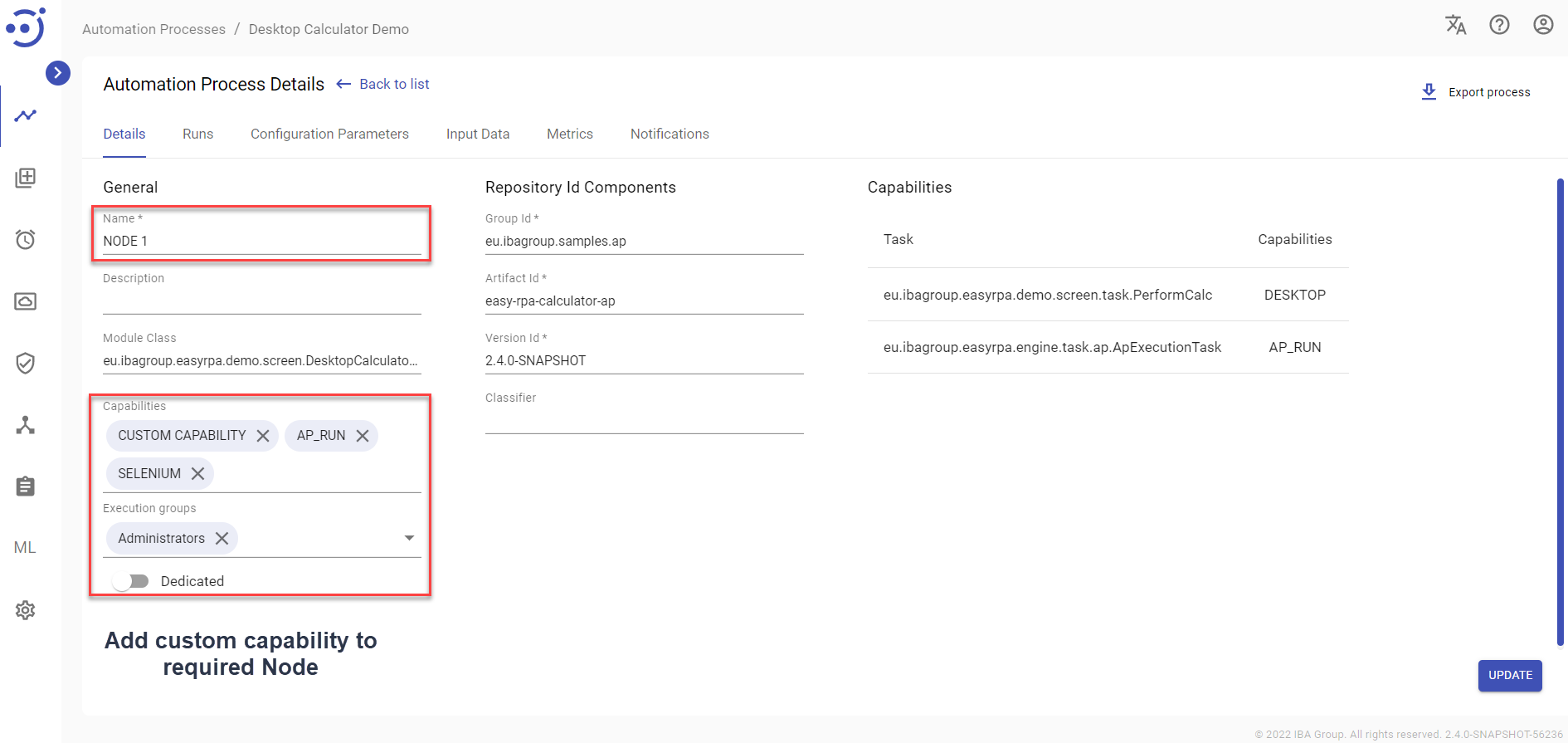Switch to the Configuration Parameters tab

click(329, 134)
